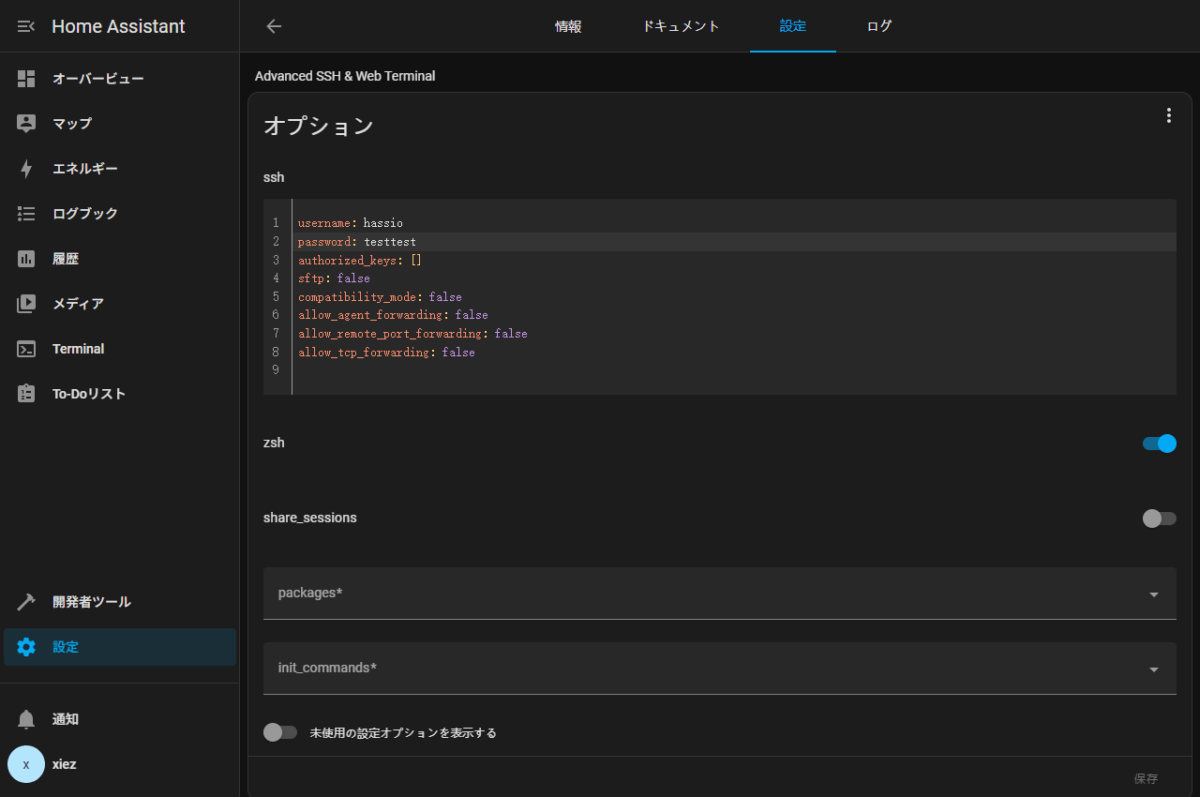The height and width of the screenshot is (797, 1200).
Task: Click empty line 9 in ssh editor
Action: (x=735, y=371)
